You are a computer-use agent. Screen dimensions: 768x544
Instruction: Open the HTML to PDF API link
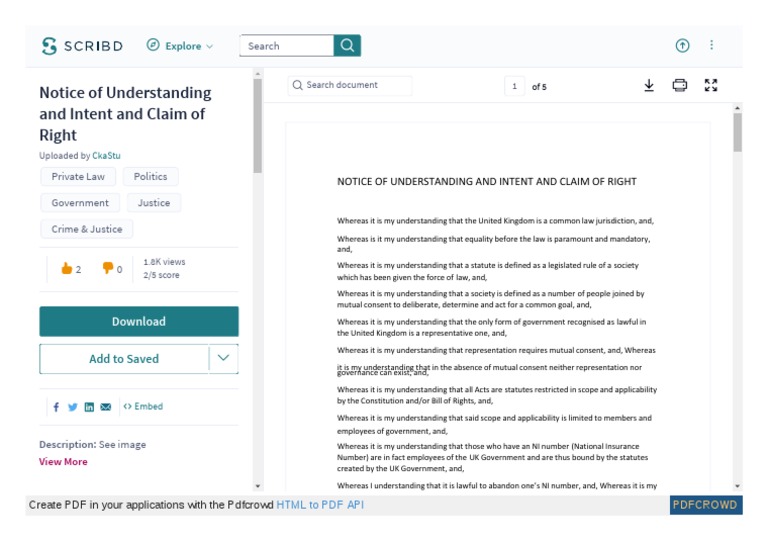tap(320, 505)
